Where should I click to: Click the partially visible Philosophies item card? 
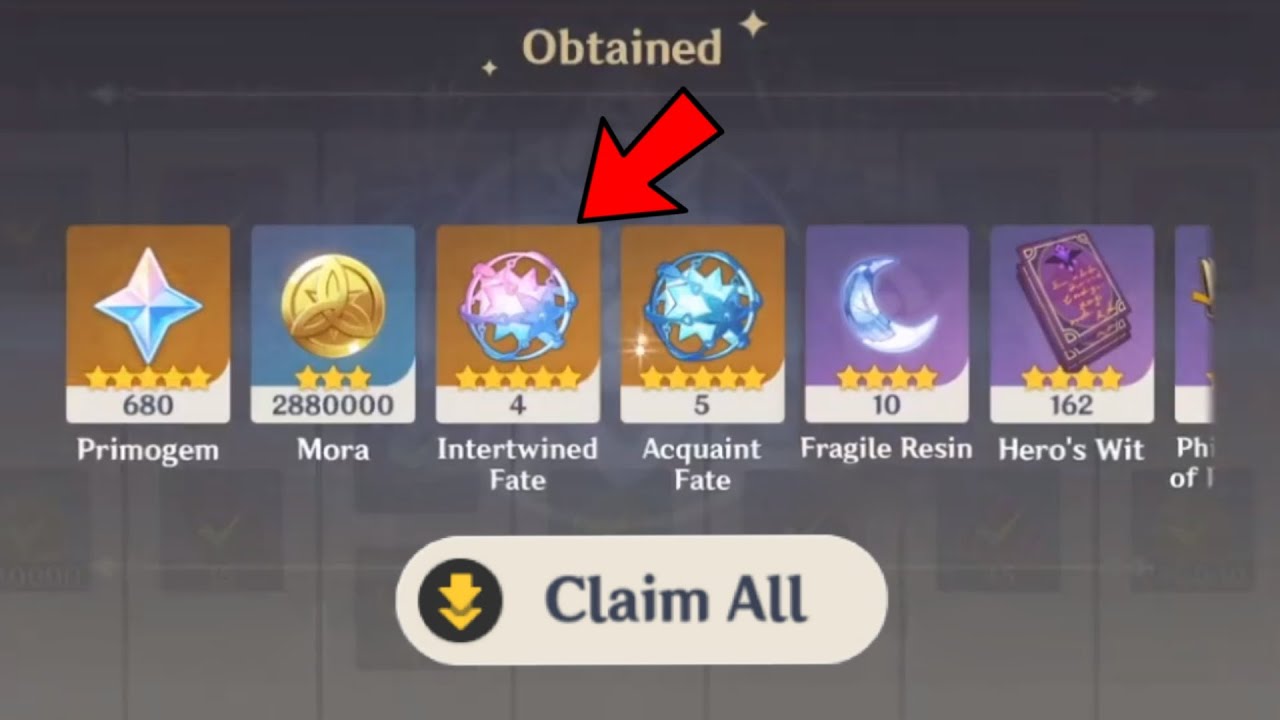(x=1194, y=323)
